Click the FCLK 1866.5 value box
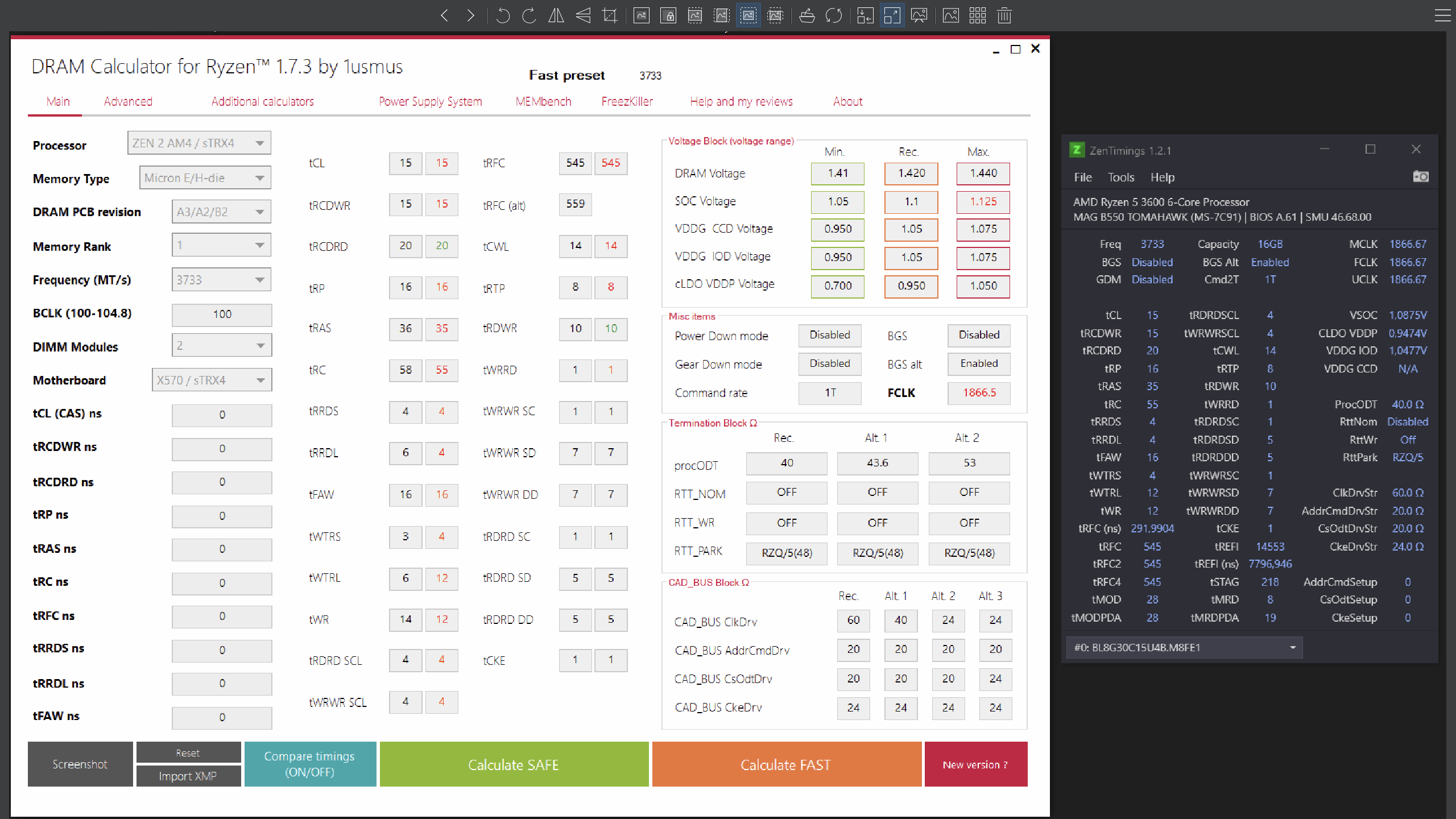 (979, 392)
